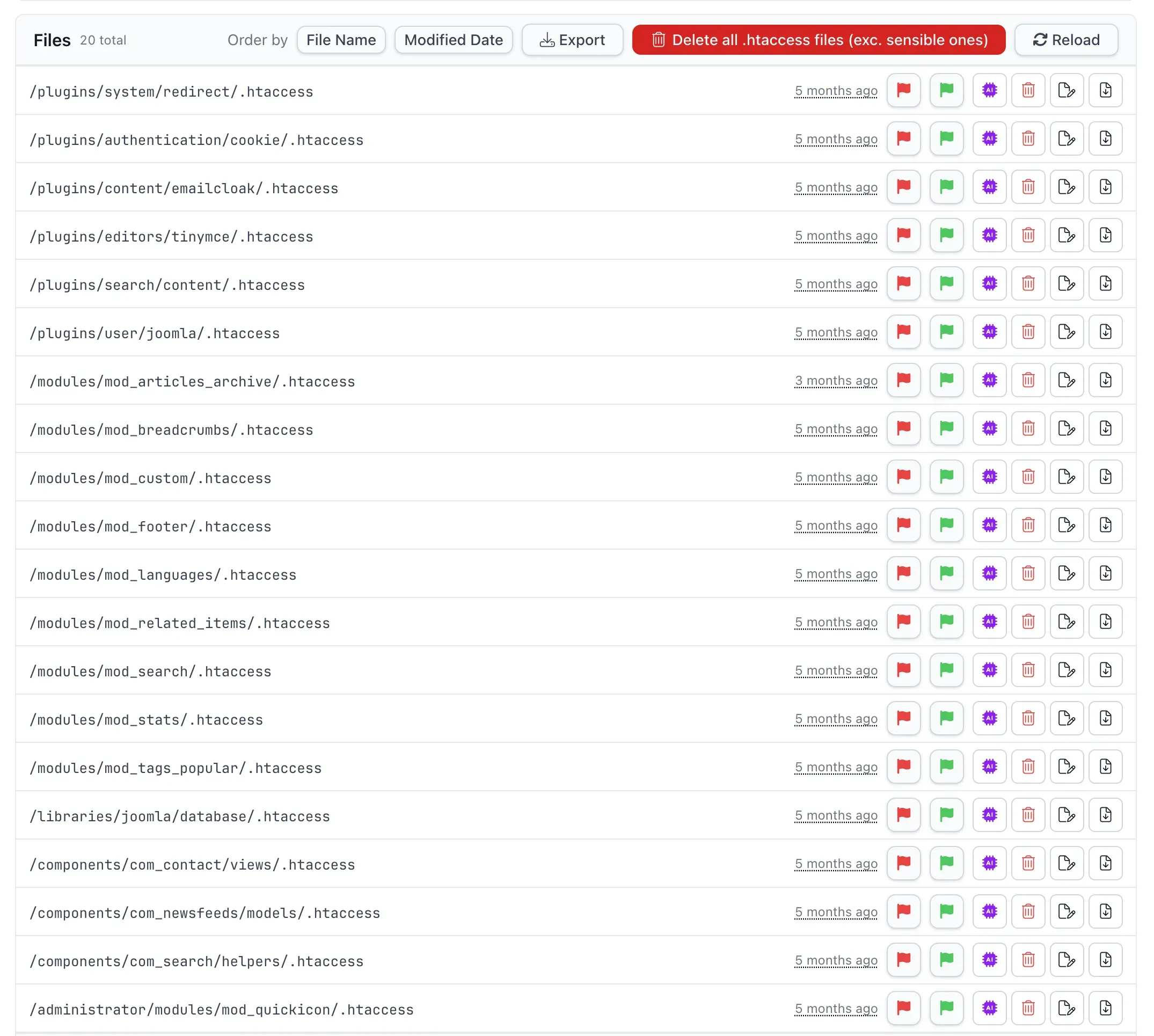1154x1036 pixels.
Task: Download /plugins/content/emailcloak/.htaccess file
Action: (x=1106, y=187)
